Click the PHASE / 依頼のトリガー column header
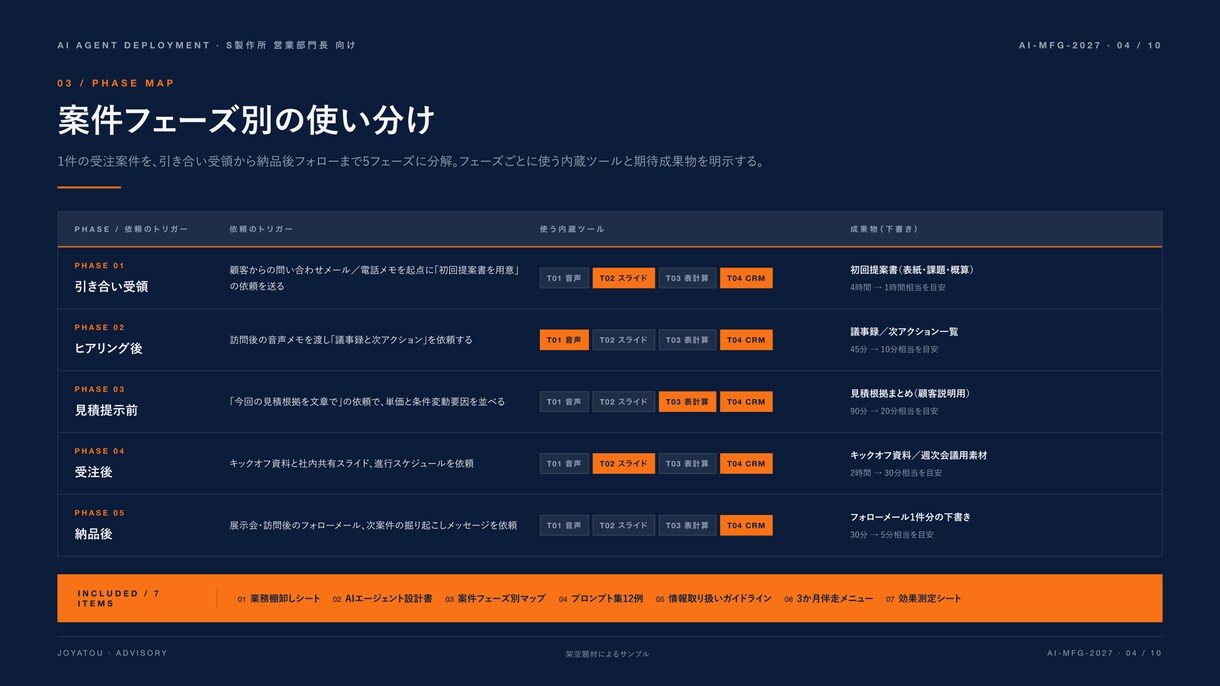This screenshot has width=1220, height=686. pyautogui.click(x=131, y=230)
